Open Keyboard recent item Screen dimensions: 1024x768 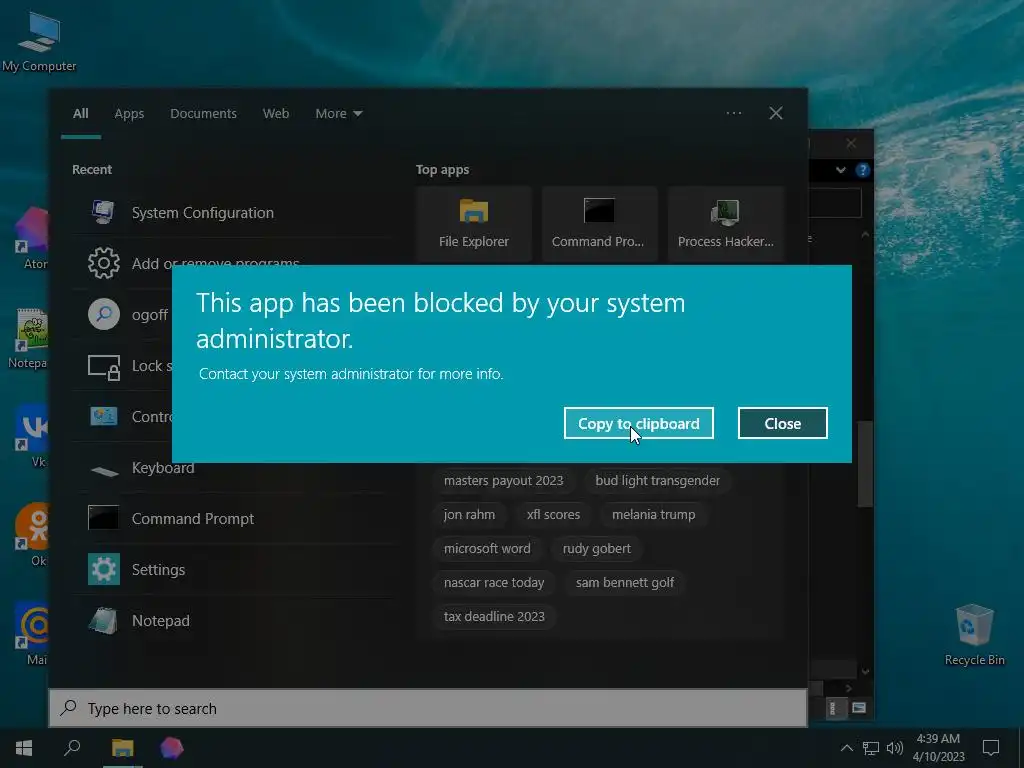232,468
